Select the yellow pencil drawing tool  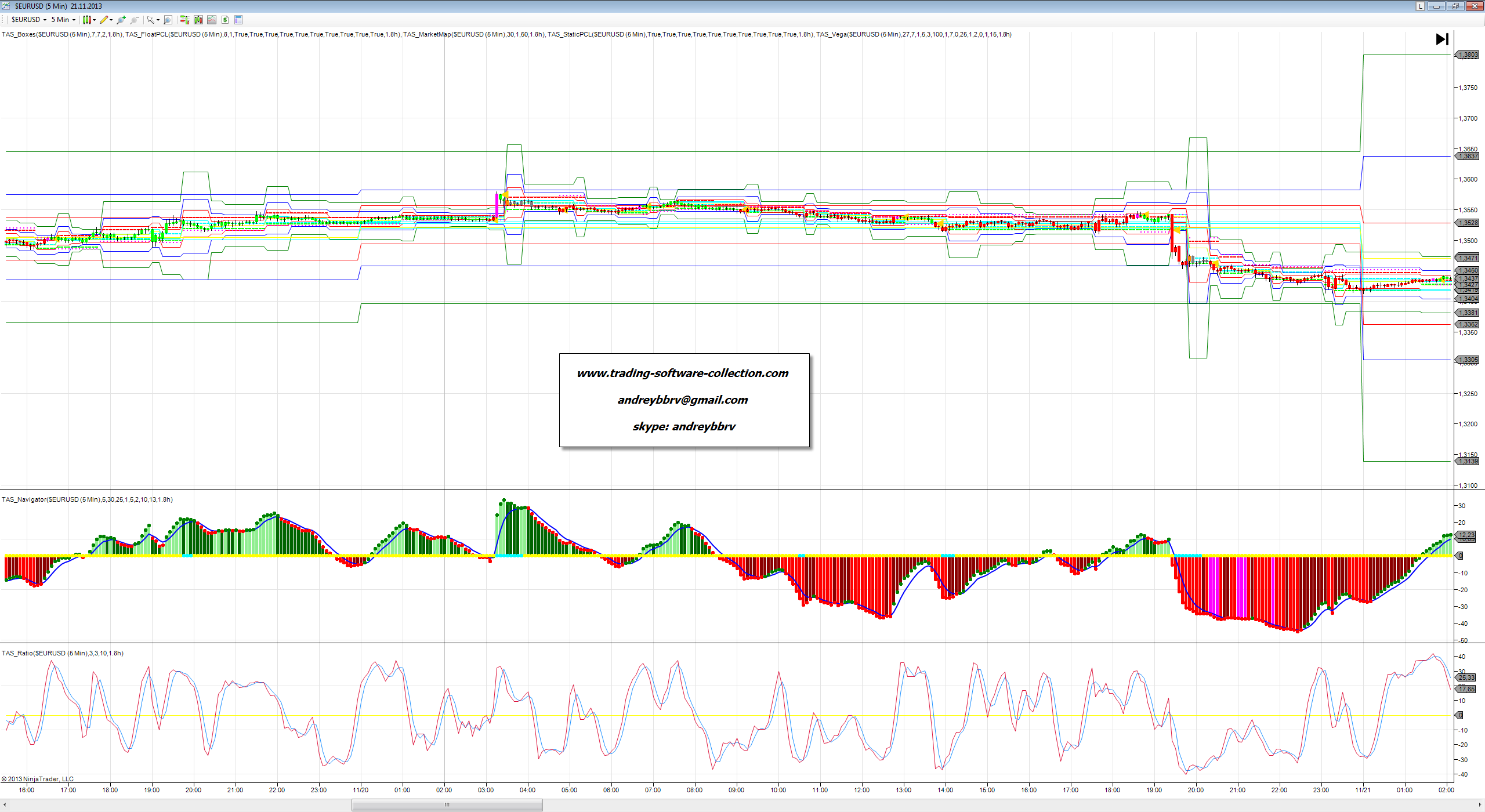coord(104,20)
